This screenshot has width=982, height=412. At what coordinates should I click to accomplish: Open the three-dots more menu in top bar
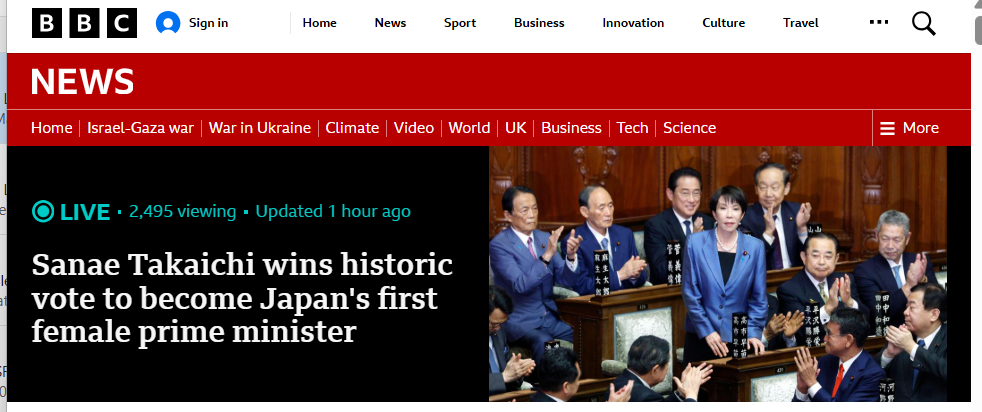pyautogui.click(x=879, y=22)
